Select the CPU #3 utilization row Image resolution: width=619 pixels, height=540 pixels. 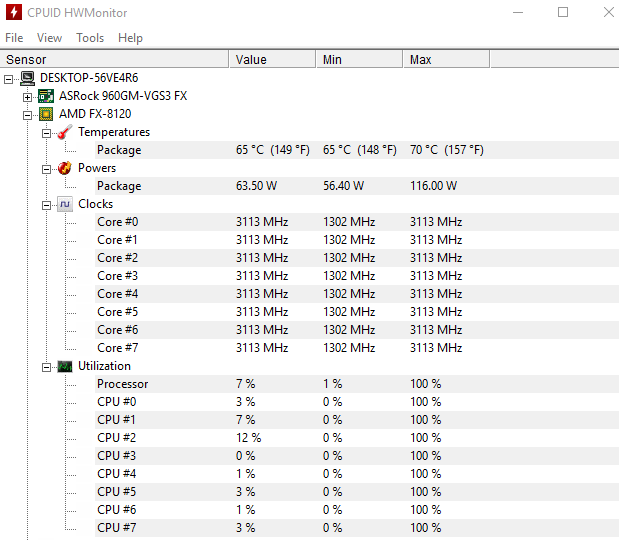[357, 456]
